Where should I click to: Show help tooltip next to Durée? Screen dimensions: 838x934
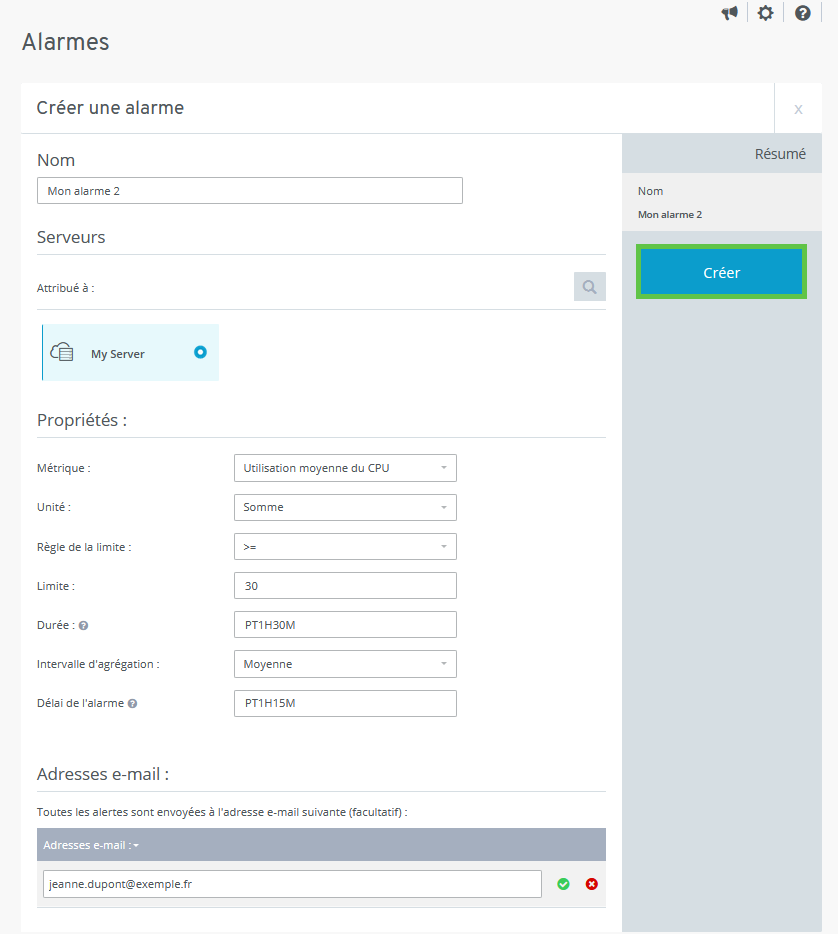tap(83, 625)
